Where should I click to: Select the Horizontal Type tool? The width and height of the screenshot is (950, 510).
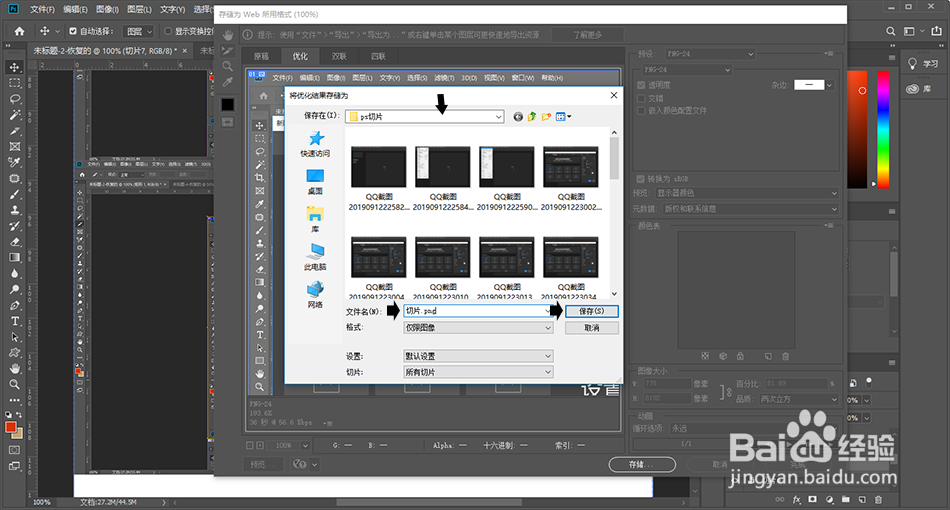coord(15,321)
